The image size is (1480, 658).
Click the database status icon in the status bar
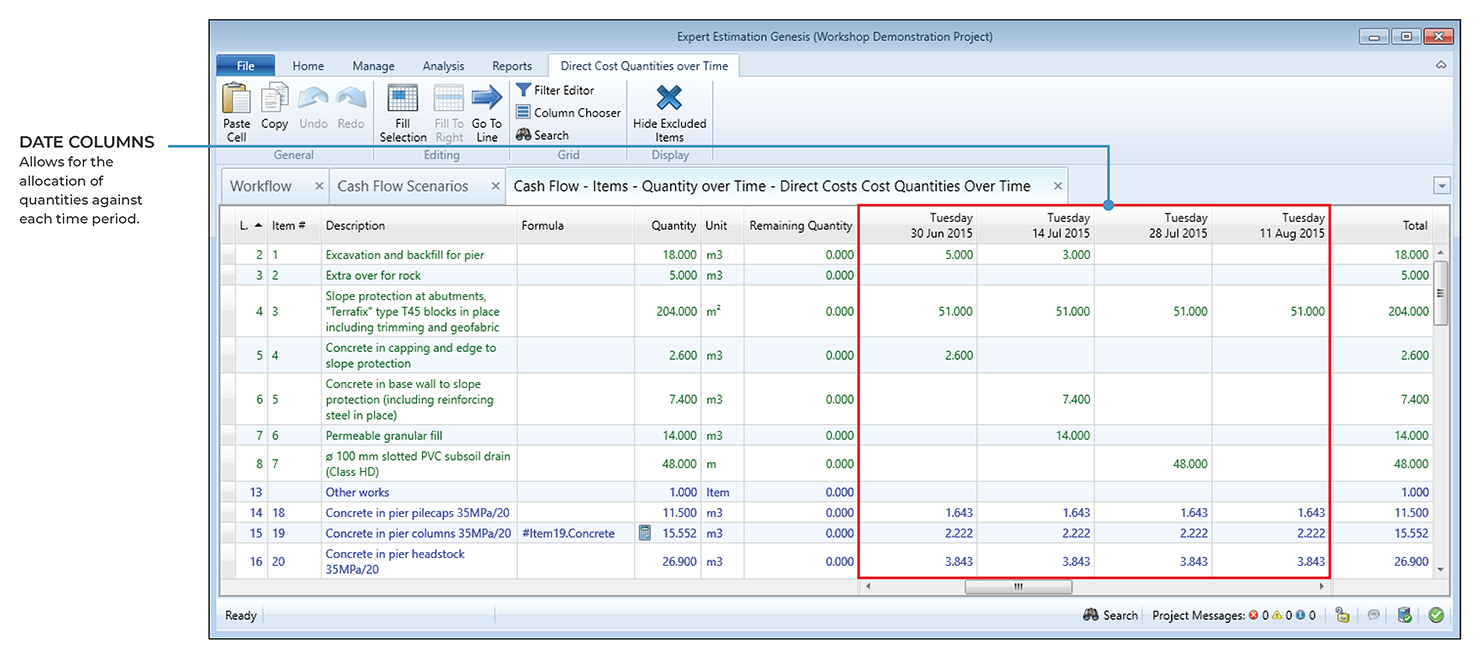tap(1405, 615)
